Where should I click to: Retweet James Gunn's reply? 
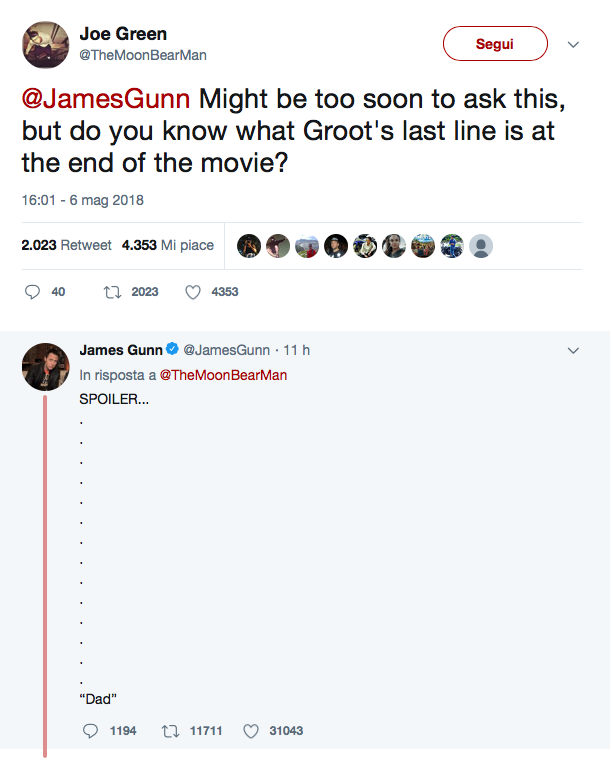170,731
